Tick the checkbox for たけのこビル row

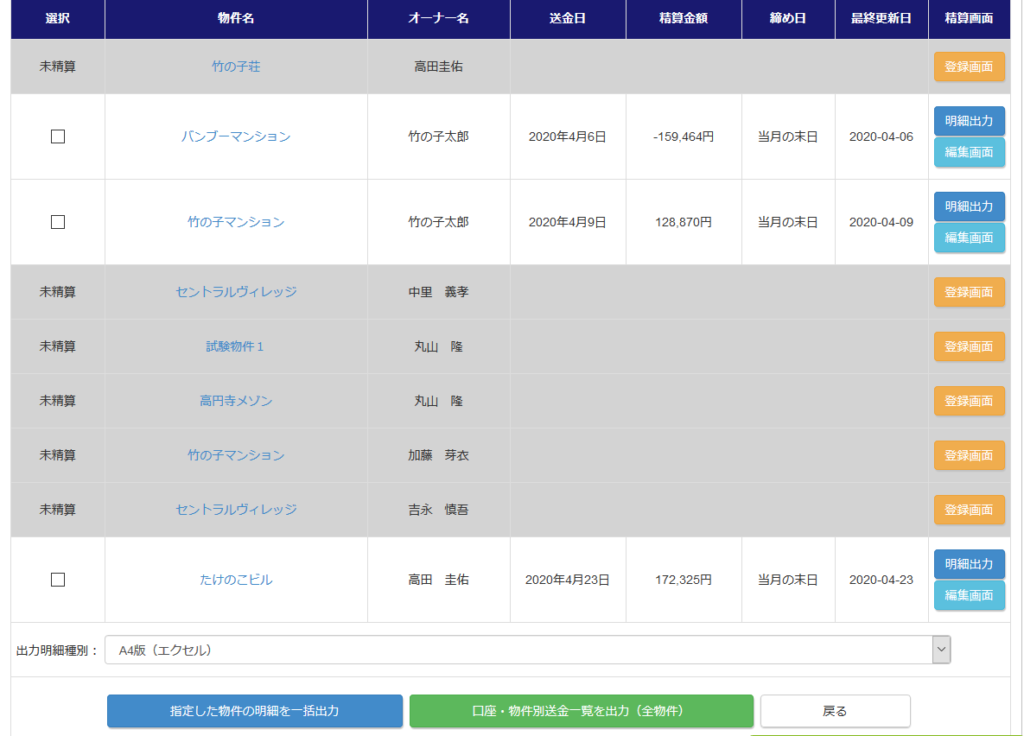pos(58,580)
